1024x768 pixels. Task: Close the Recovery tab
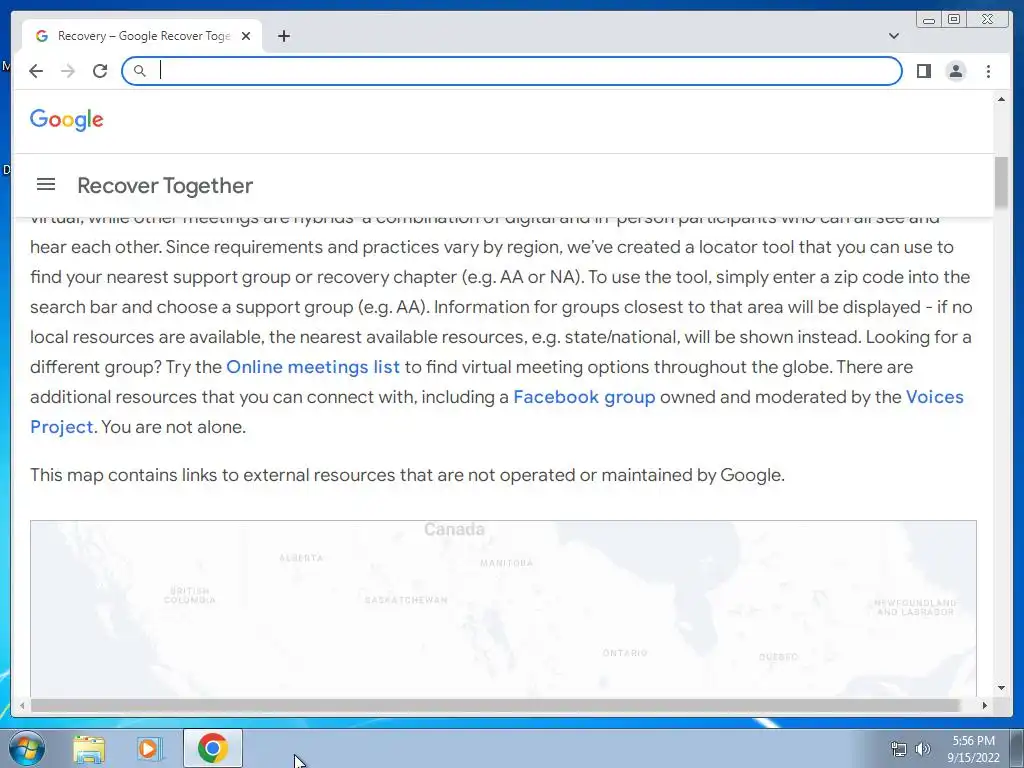pyautogui.click(x=246, y=36)
